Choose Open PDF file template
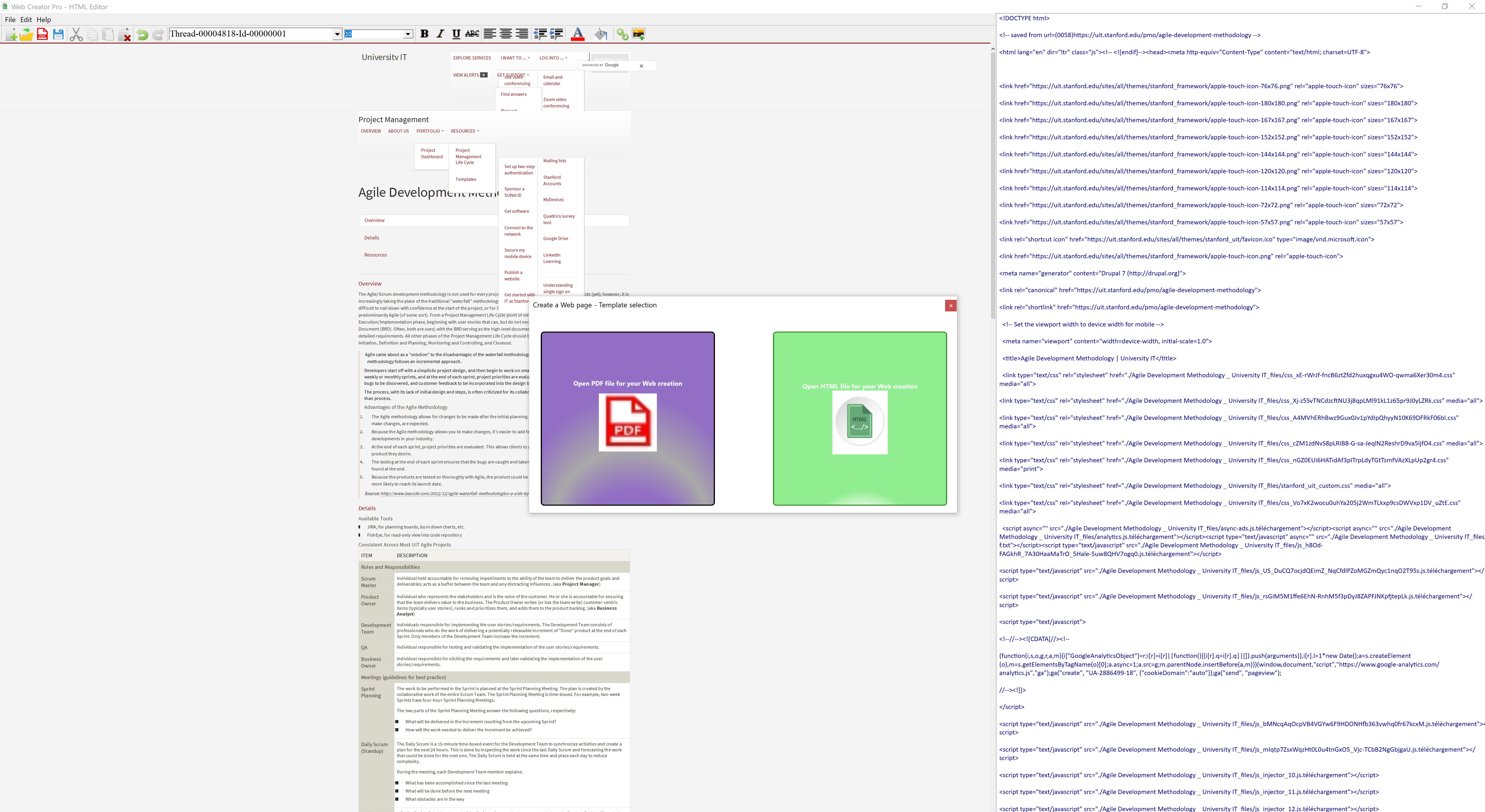Image resolution: width=1485 pixels, height=812 pixels. 627,418
